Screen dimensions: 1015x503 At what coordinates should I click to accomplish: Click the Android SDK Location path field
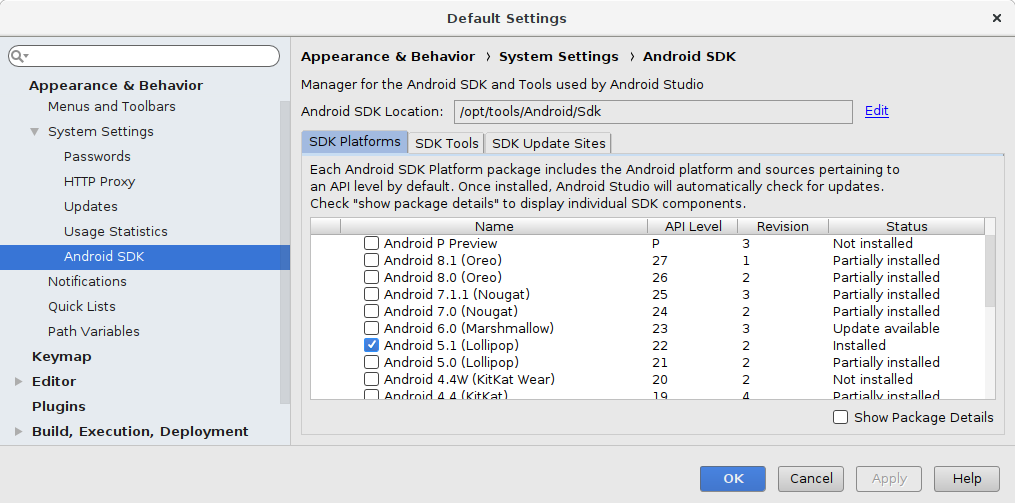[x=653, y=112]
